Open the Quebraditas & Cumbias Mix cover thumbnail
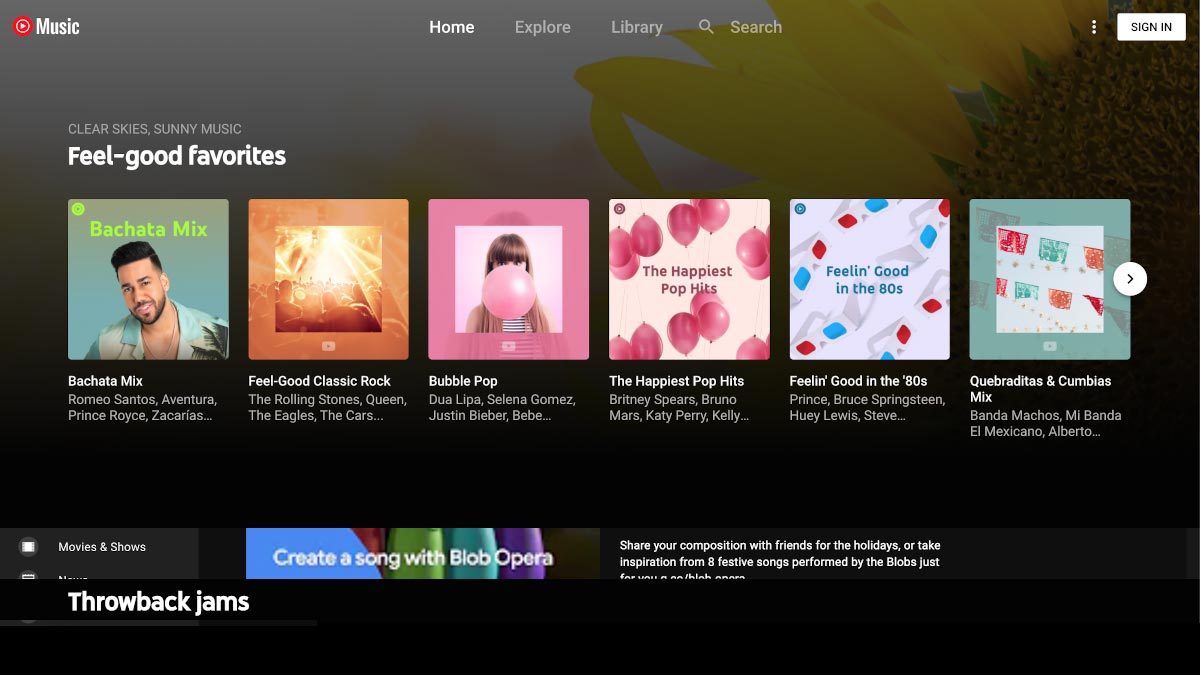Image resolution: width=1200 pixels, height=675 pixels. click(x=1050, y=279)
